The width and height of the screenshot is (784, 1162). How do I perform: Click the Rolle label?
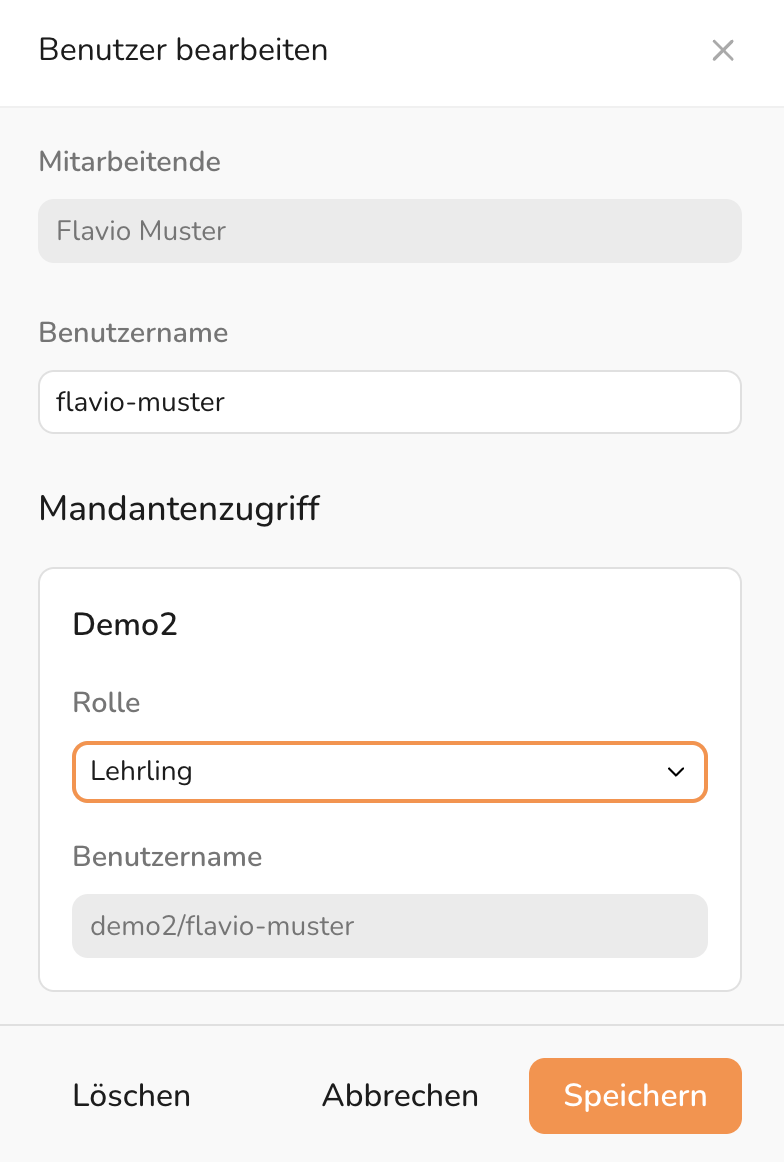106,703
